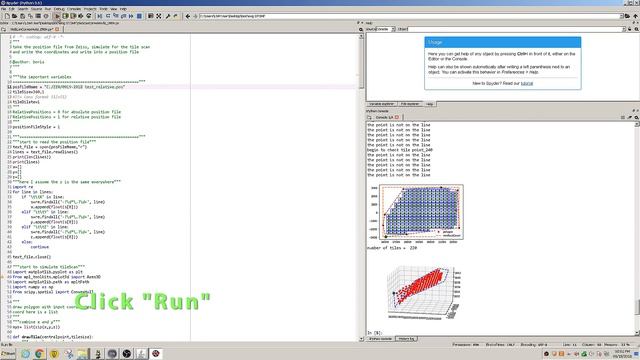Open the File menu
640x360 pixels.
click(4, 9)
